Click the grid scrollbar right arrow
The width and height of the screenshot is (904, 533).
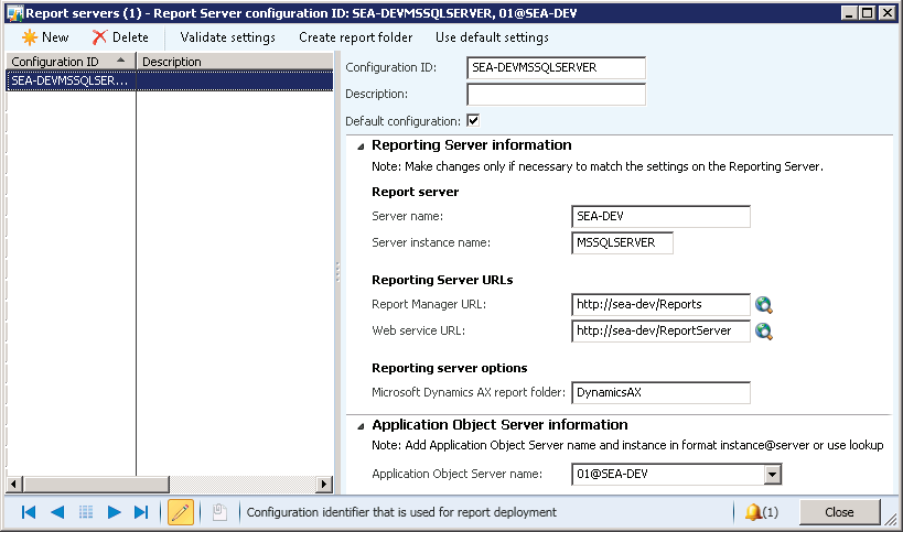pyautogui.click(x=325, y=484)
